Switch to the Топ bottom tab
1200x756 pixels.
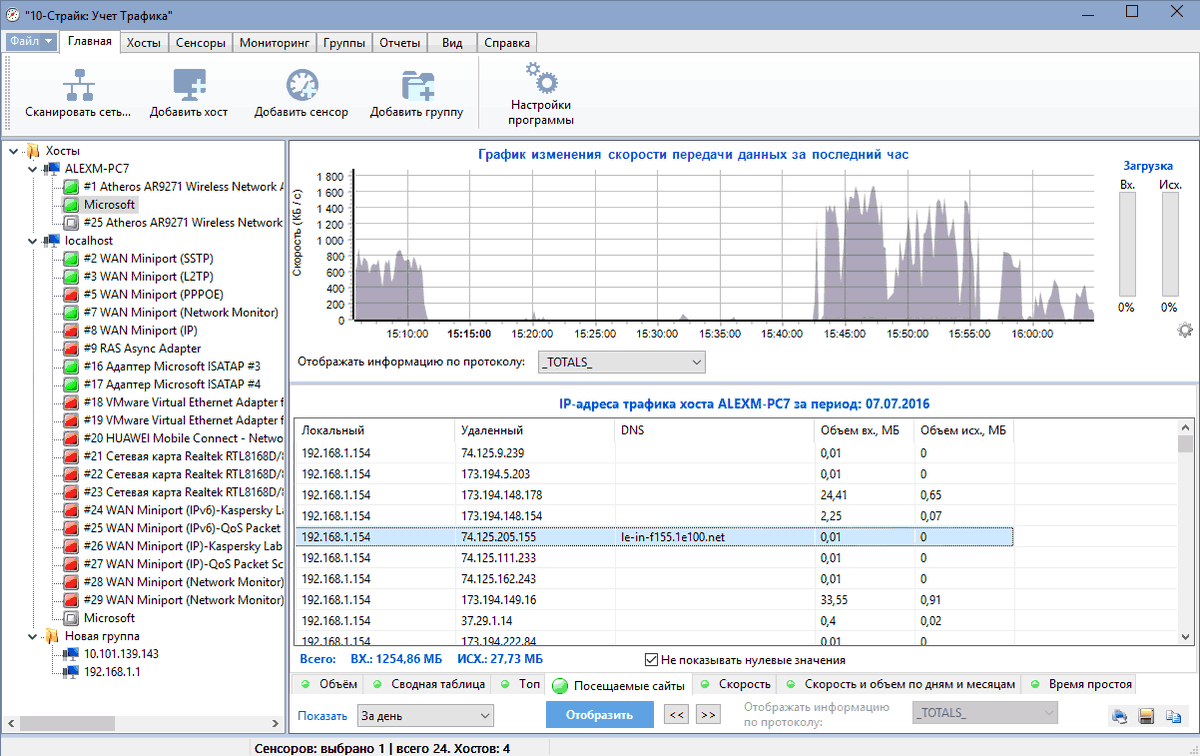pos(519,685)
